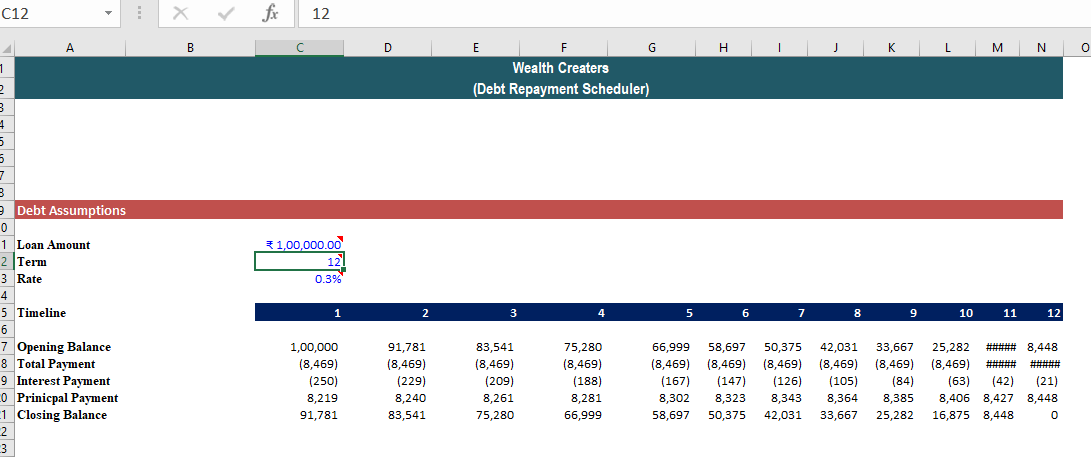
Task: Open the Name Box dropdown arrow
Action: [x=109, y=13]
